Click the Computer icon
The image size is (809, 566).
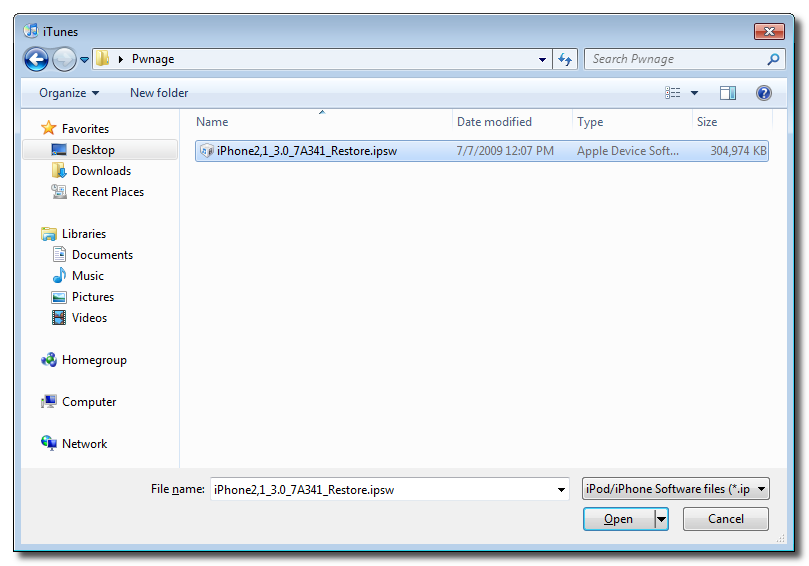point(48,401)
